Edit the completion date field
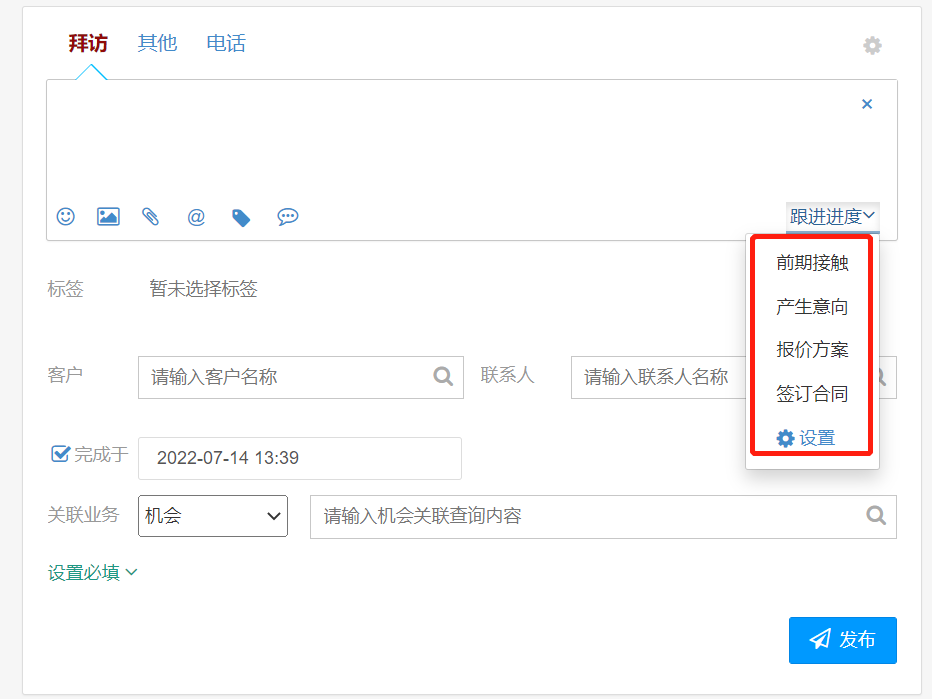This screenshot has width=932, height=699. pos(300,458)
